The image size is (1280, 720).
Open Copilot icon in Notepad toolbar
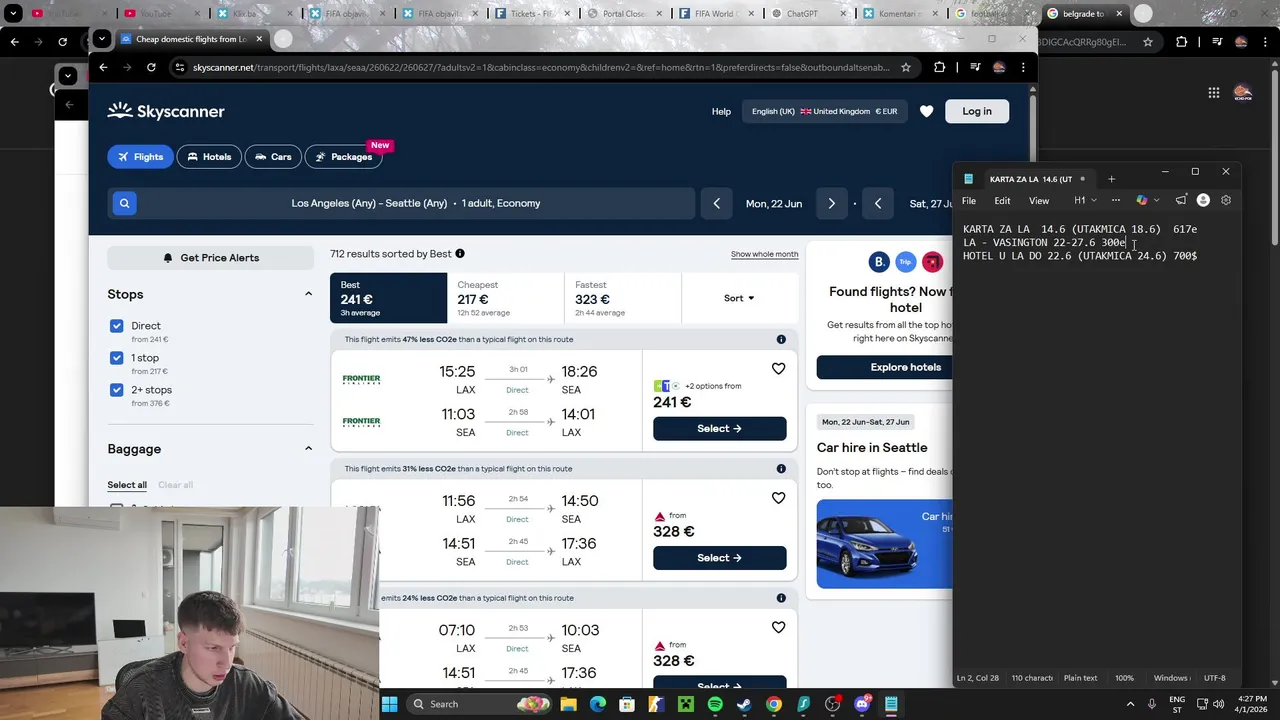(x=1142, y=200)
